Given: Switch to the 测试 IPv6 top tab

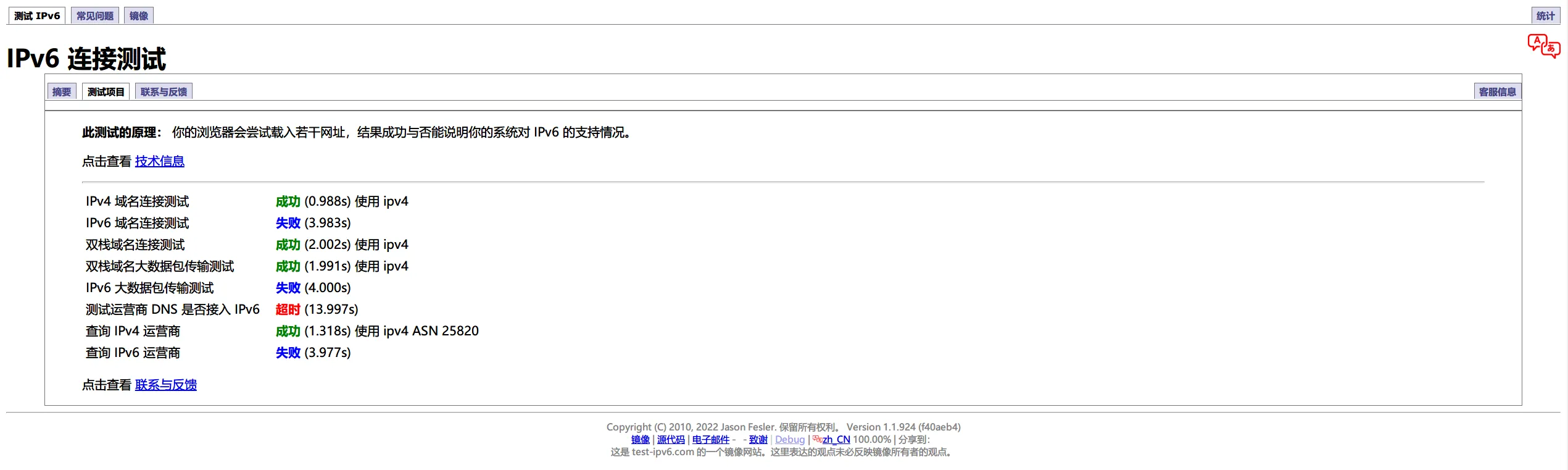Looking at the screenshot, I should [37, 16].
